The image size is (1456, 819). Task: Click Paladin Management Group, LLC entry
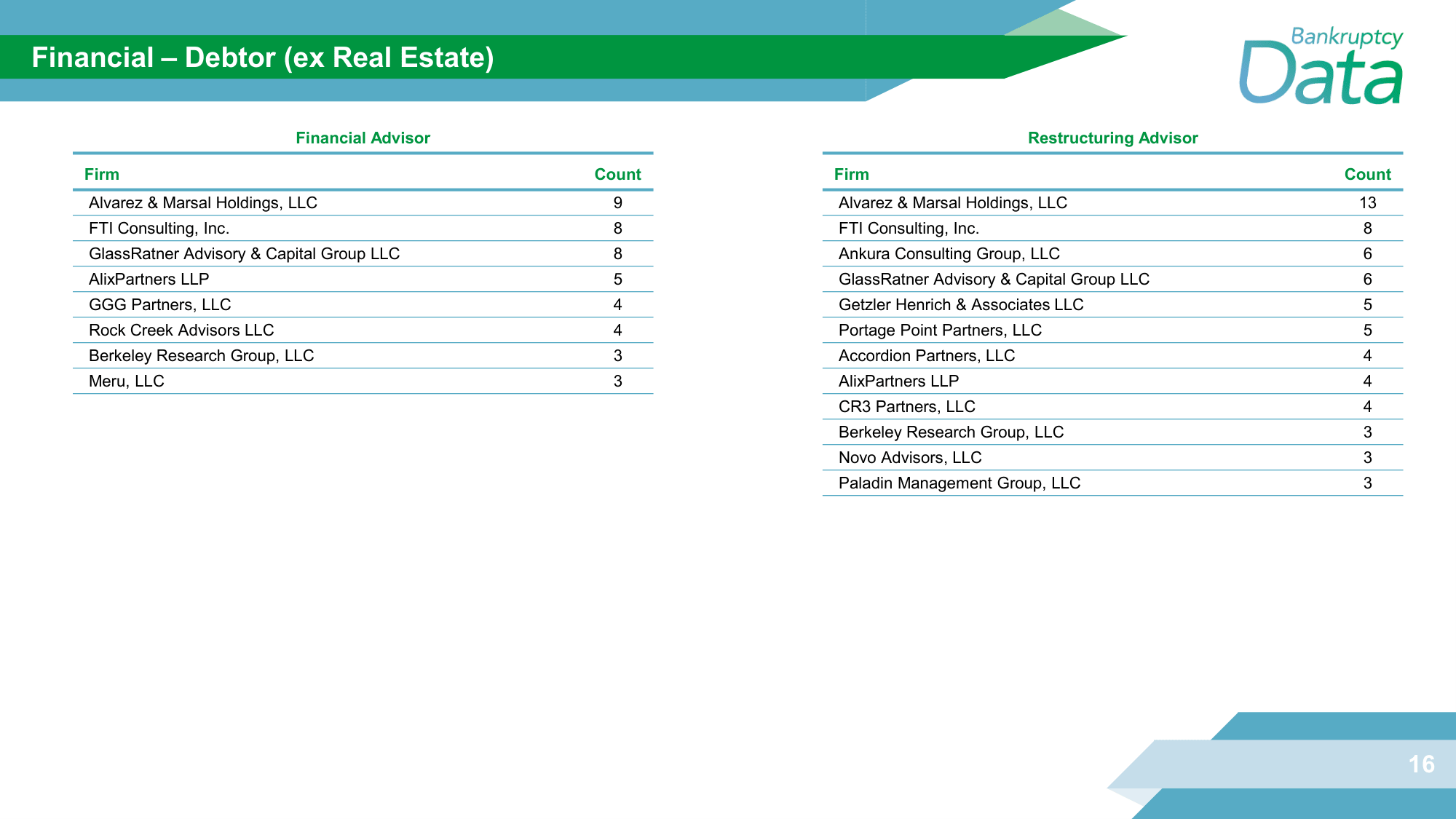coord(959,483)
